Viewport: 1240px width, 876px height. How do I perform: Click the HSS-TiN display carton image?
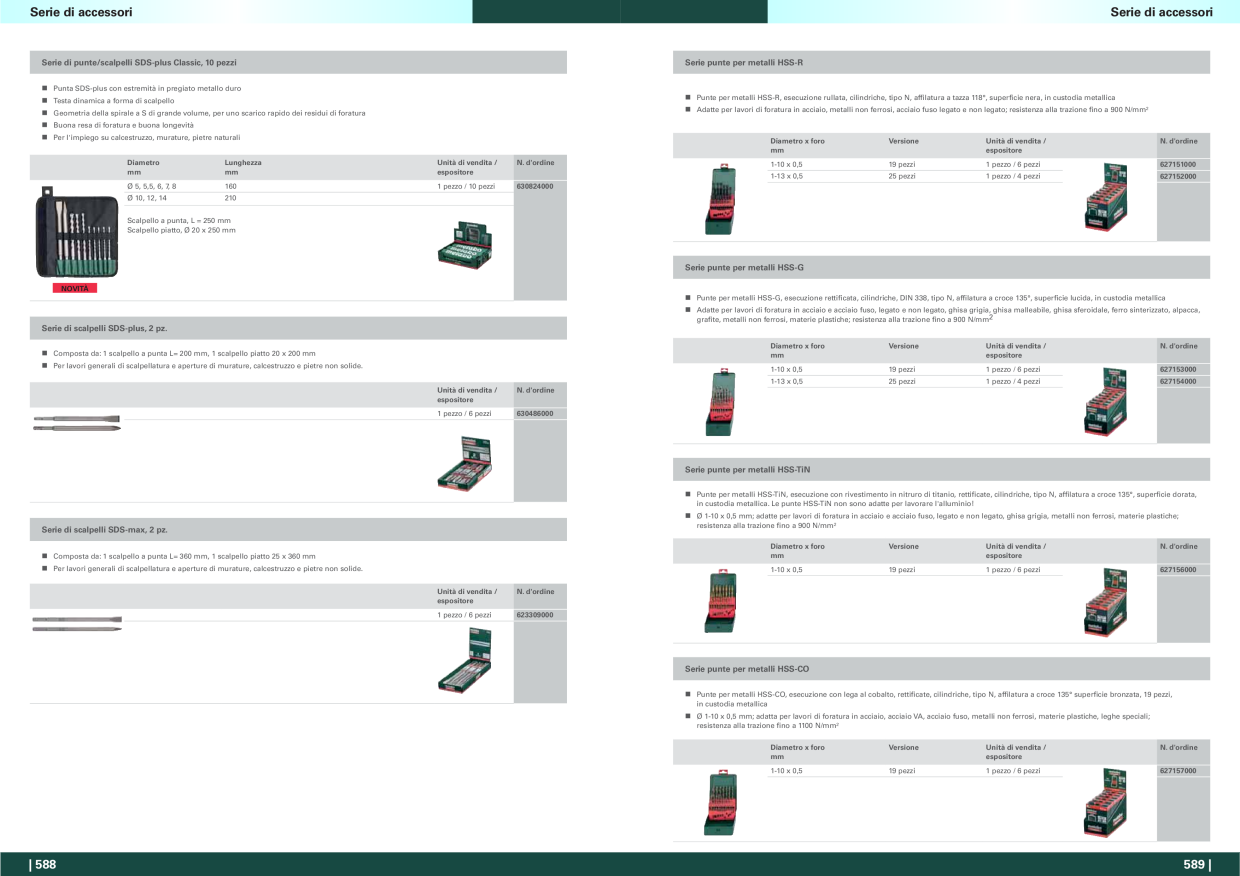(x=1106, y=602)
